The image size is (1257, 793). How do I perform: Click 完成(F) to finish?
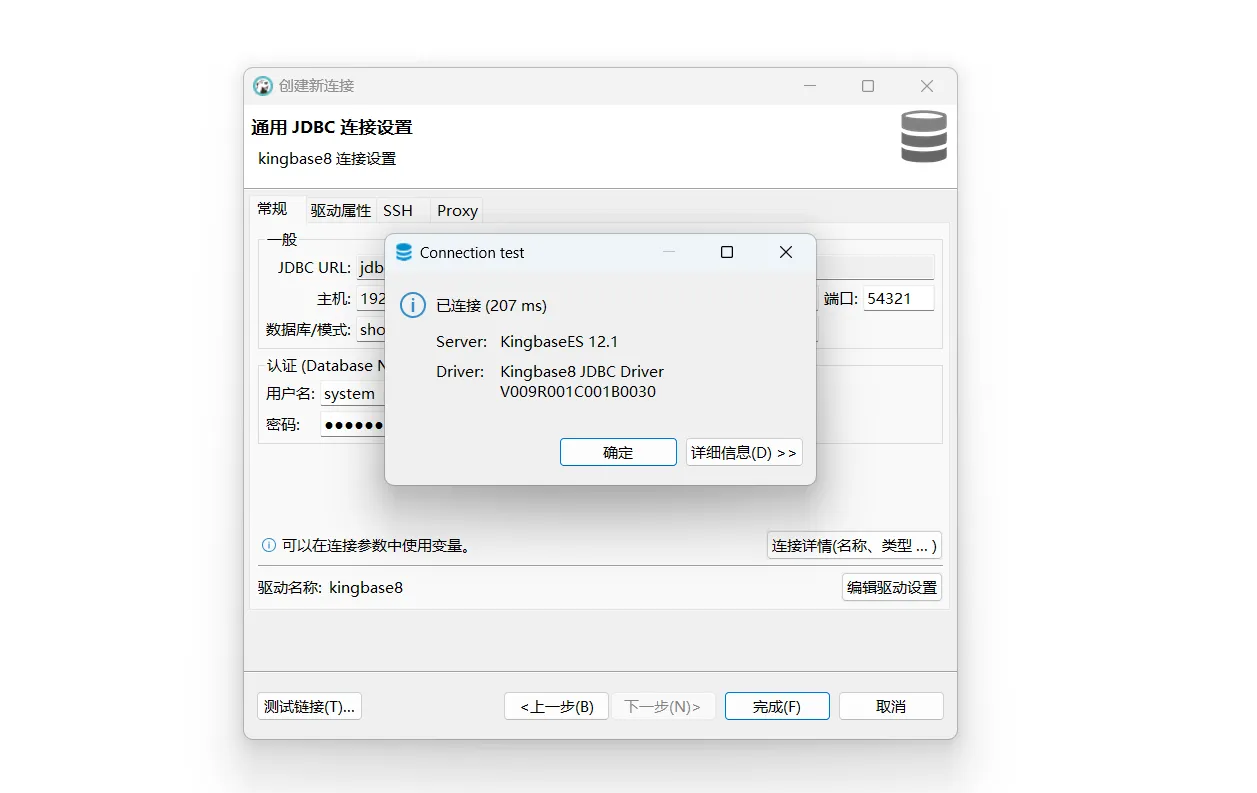tap(777, 706)
